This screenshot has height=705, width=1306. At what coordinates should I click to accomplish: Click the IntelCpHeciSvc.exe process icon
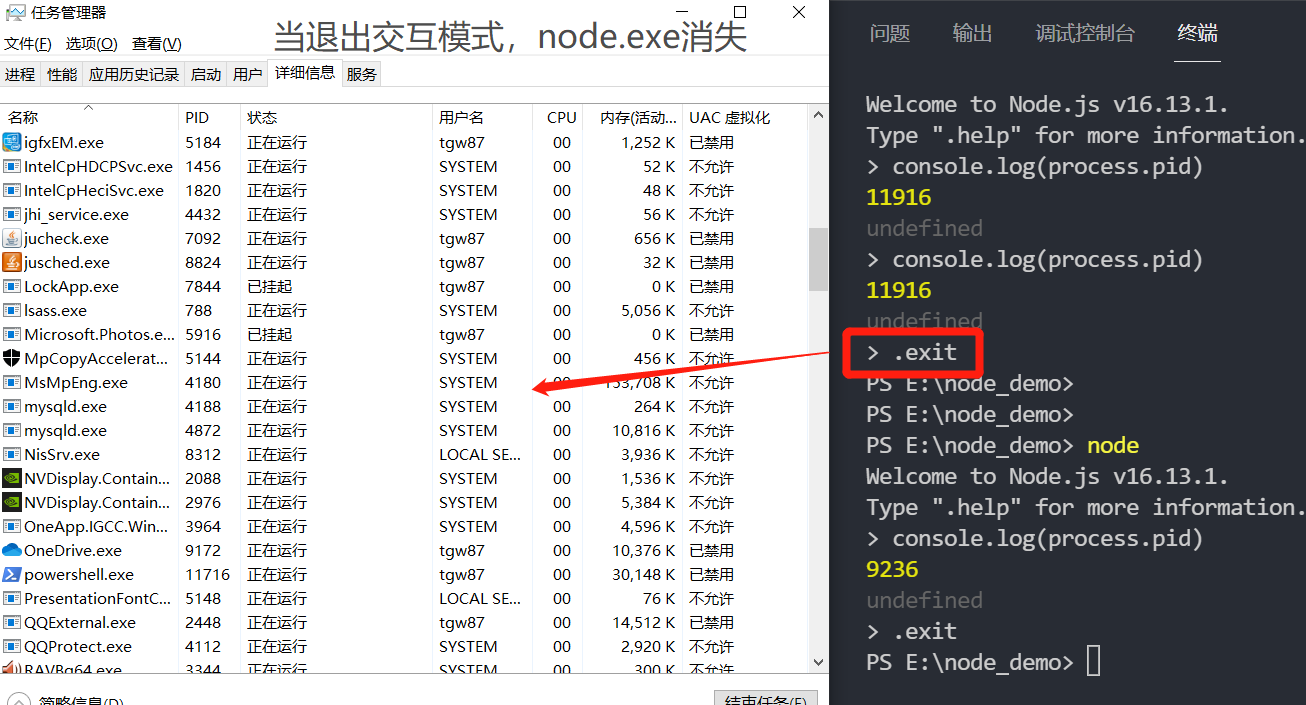(x=12, y=190)
